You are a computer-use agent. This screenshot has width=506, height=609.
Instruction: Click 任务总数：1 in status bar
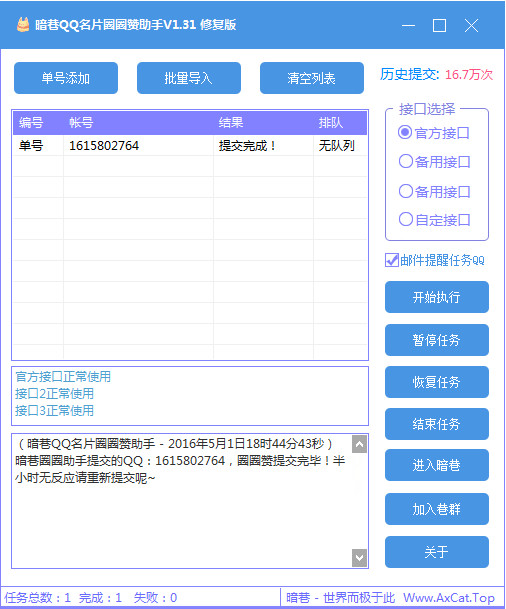38,597
